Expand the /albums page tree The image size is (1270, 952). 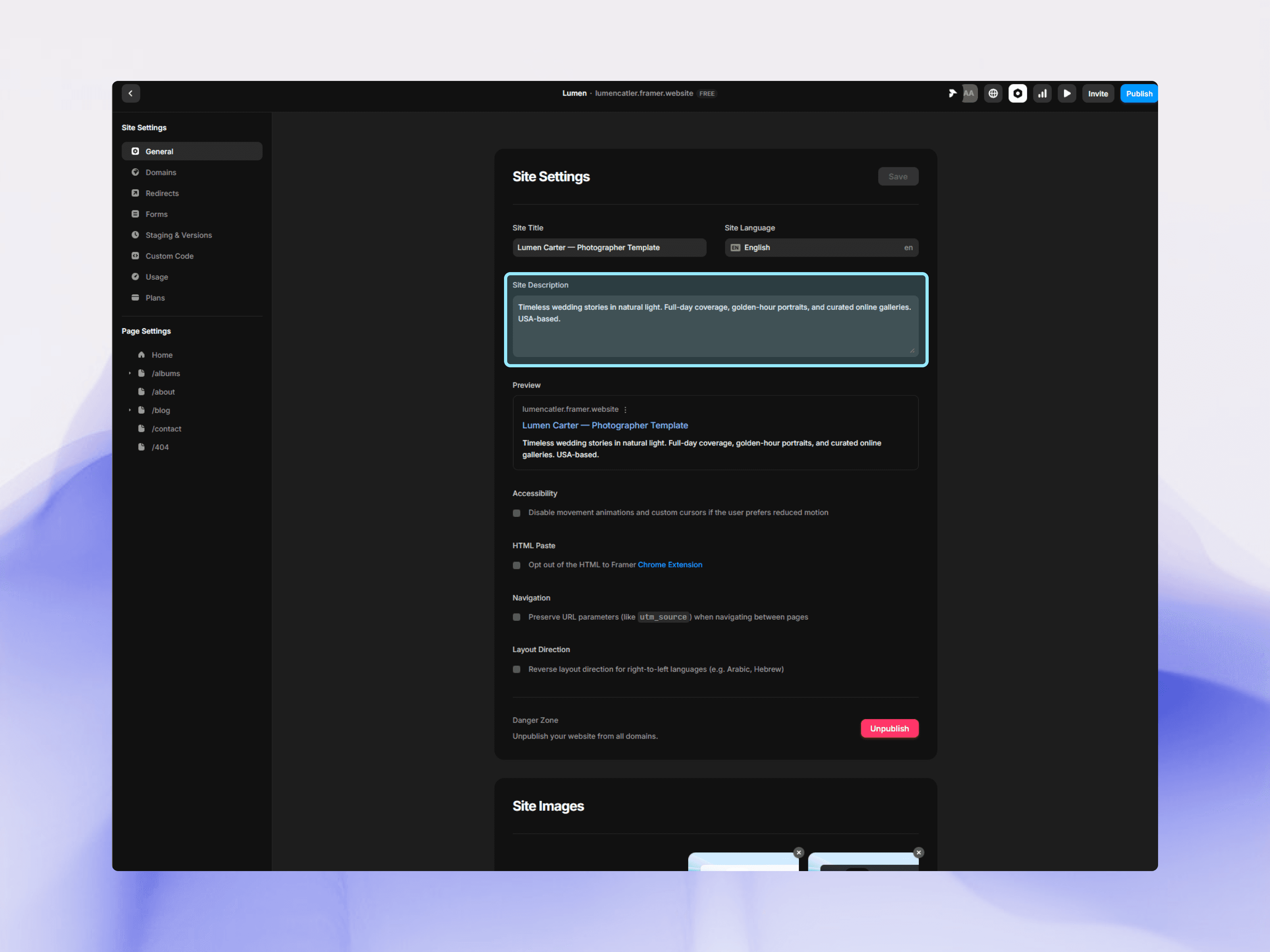130,374
